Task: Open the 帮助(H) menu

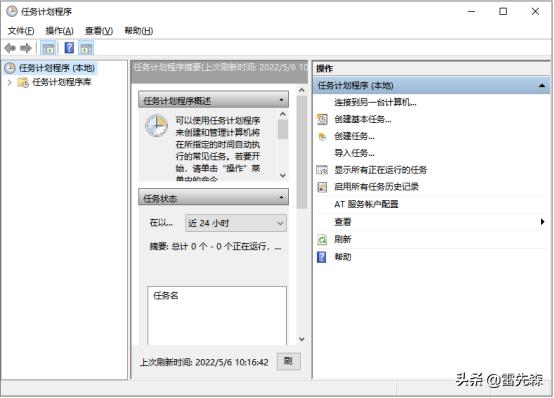Action: click(138, 31)
